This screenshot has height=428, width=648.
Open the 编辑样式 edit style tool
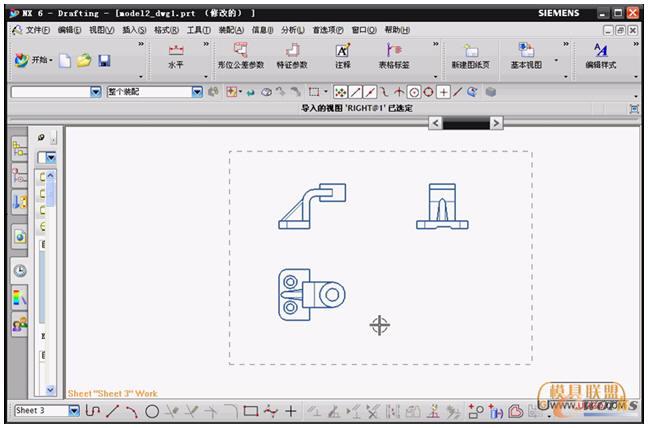(x=600, y=56)
